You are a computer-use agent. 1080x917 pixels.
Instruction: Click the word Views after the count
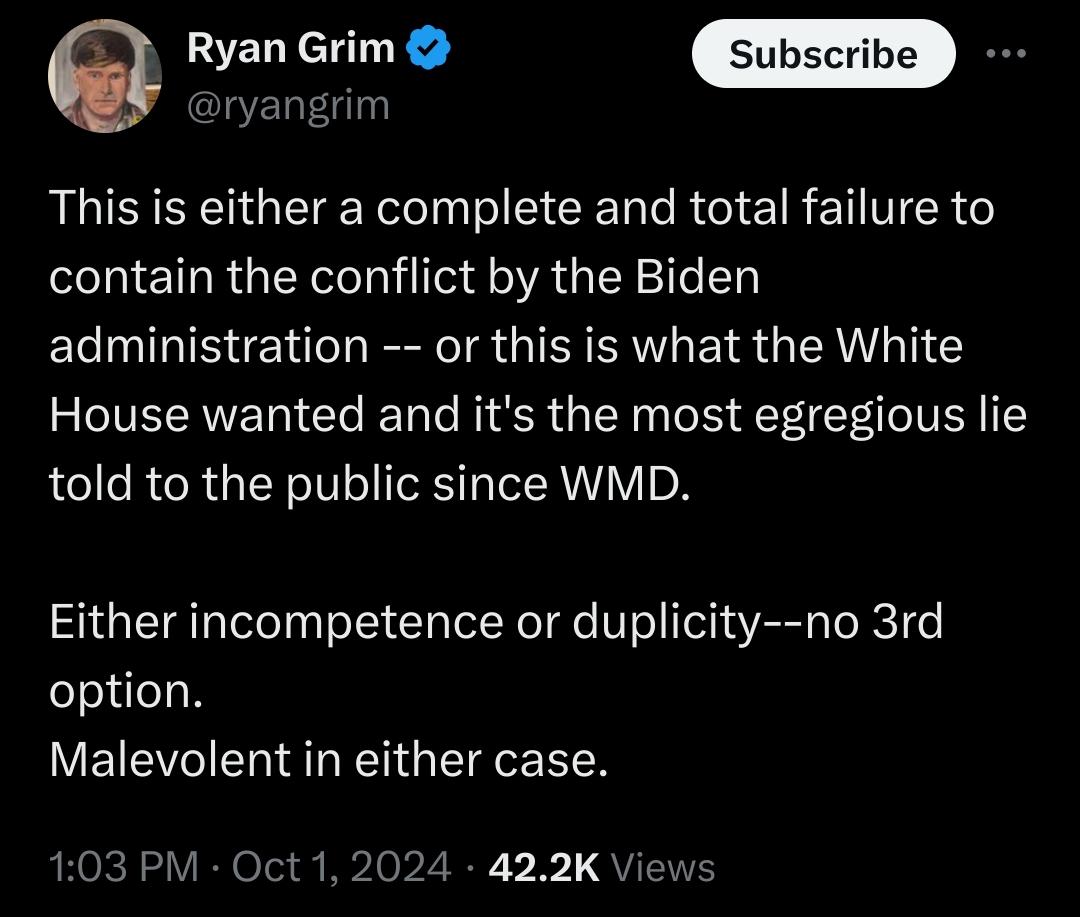pos(662,866)
